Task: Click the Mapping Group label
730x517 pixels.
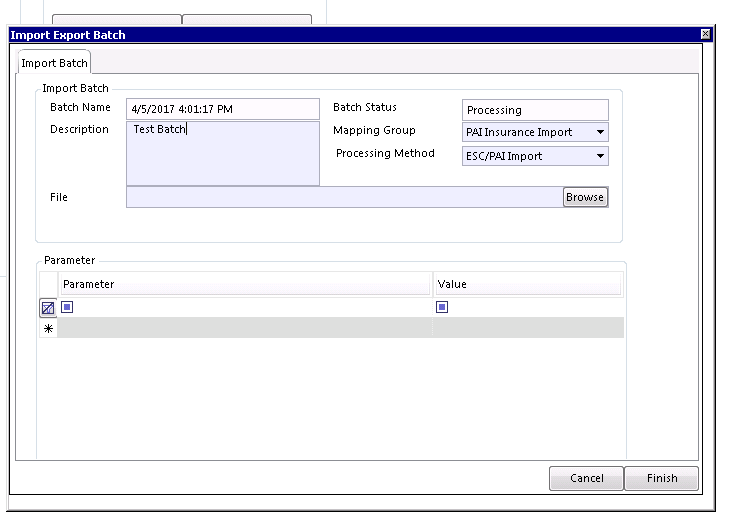Action: pos(374,130)
